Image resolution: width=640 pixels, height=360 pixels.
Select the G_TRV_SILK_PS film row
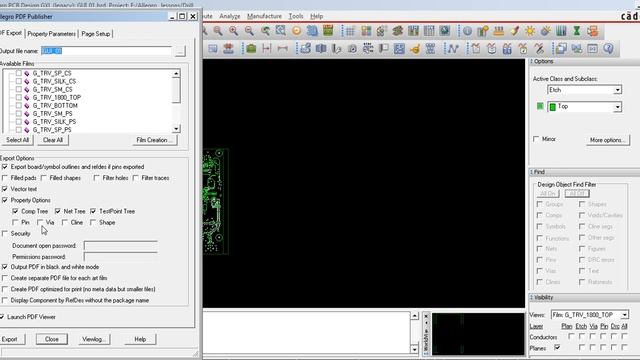click(54, 122)
